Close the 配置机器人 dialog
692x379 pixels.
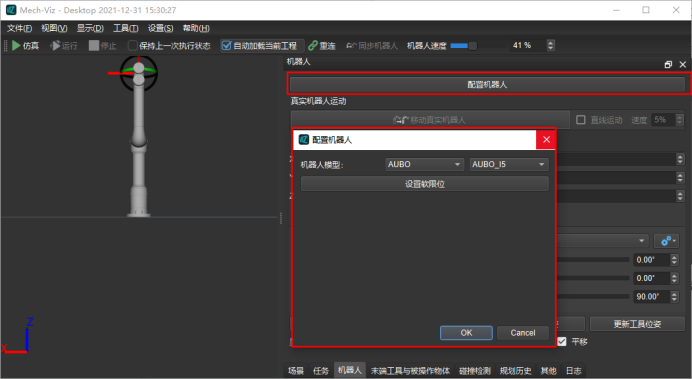(x=546, y=140)
